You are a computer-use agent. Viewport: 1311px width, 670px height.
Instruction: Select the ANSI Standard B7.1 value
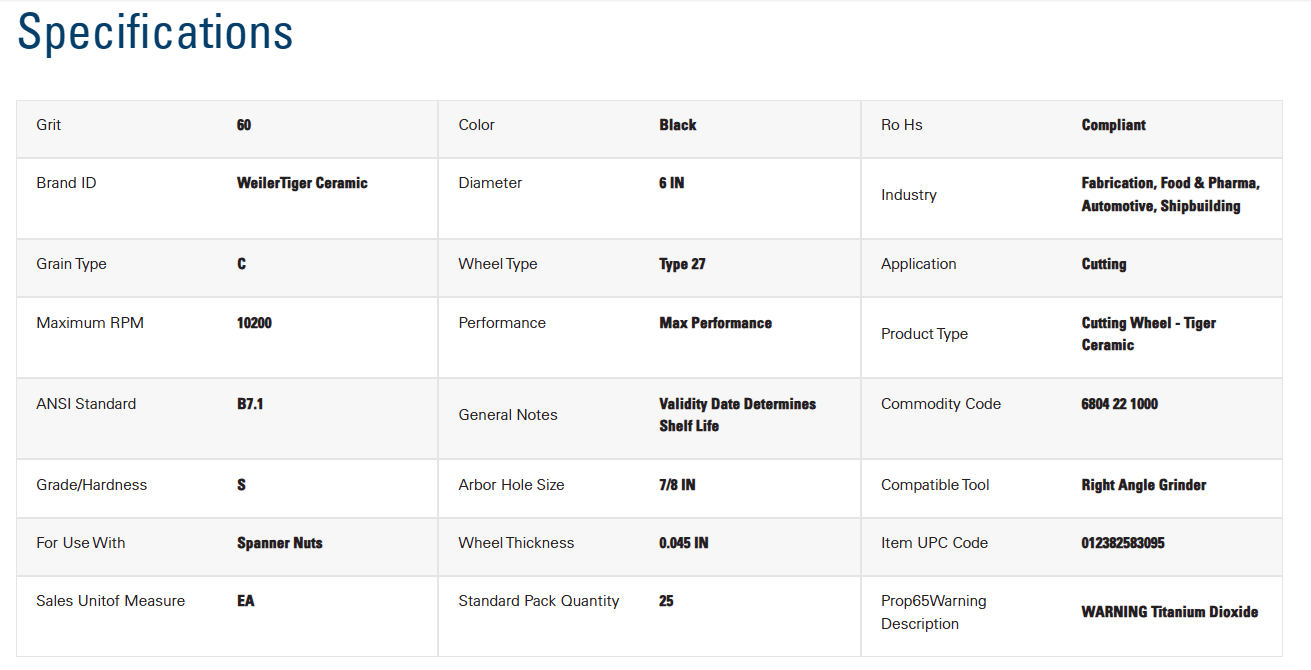[x=250, y=404]
